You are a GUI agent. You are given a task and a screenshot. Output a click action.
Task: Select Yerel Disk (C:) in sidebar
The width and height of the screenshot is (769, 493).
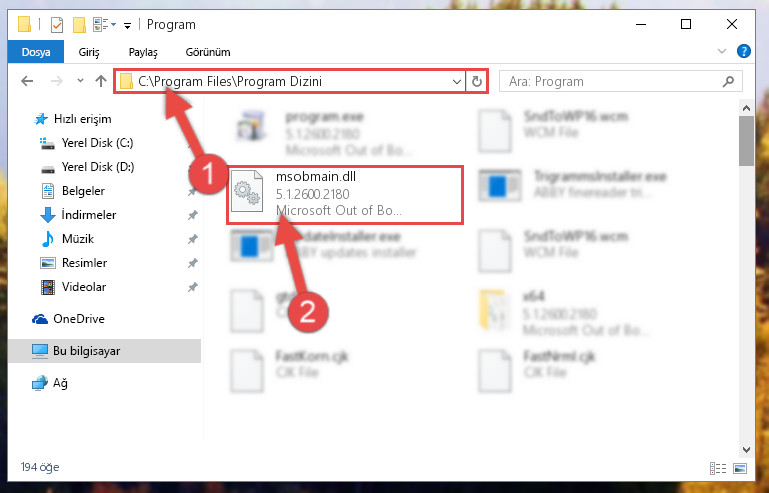[x=97, y=143]
